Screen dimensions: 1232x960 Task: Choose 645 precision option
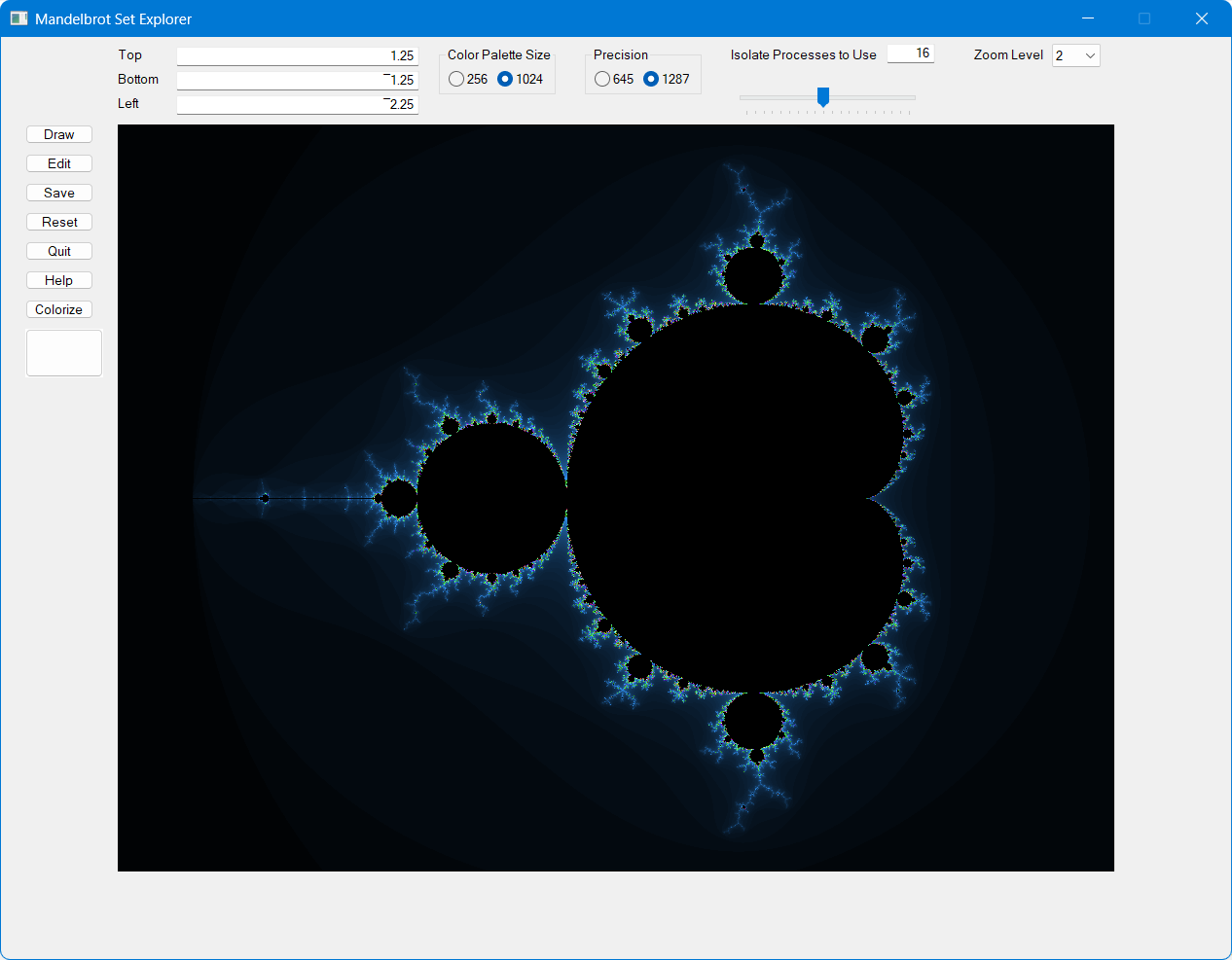614,79
